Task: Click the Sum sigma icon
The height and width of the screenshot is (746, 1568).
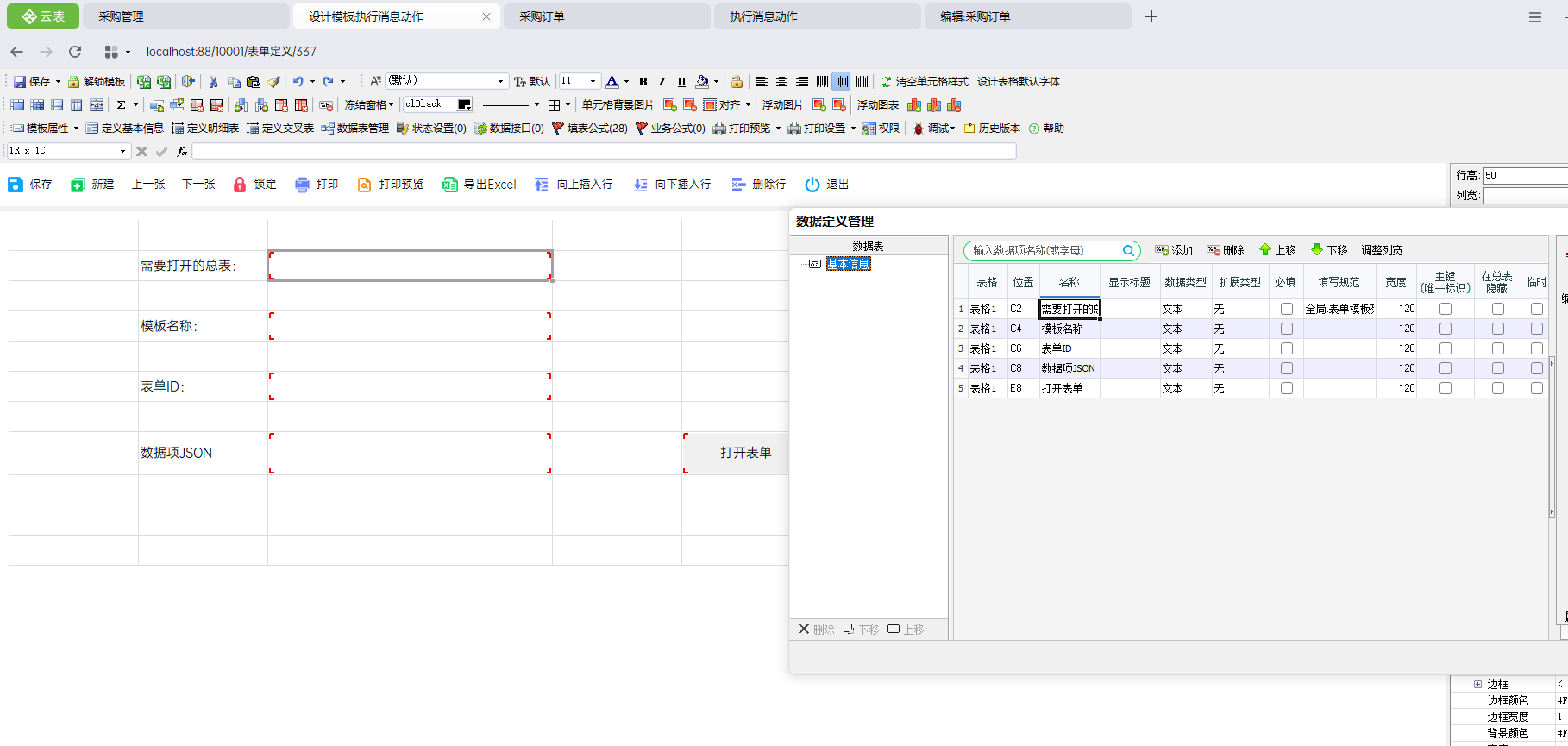Action: (122, 105)
